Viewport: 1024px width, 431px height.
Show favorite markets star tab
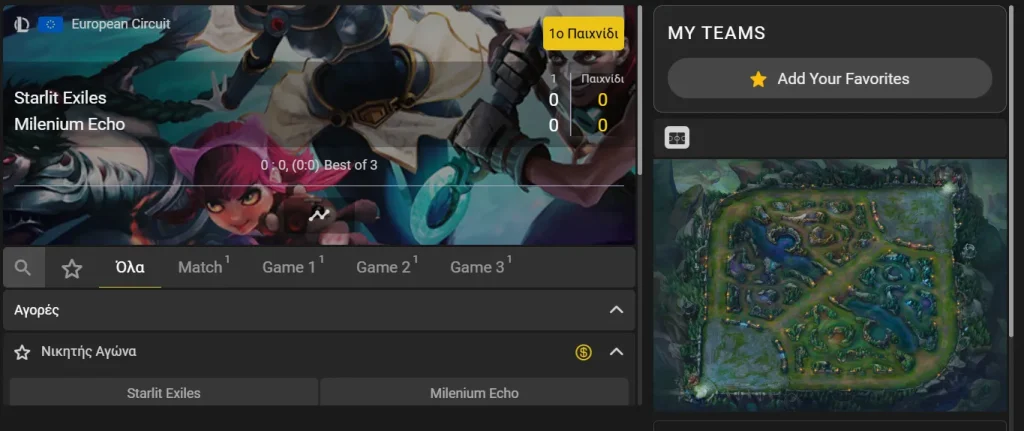click(72, 268)
